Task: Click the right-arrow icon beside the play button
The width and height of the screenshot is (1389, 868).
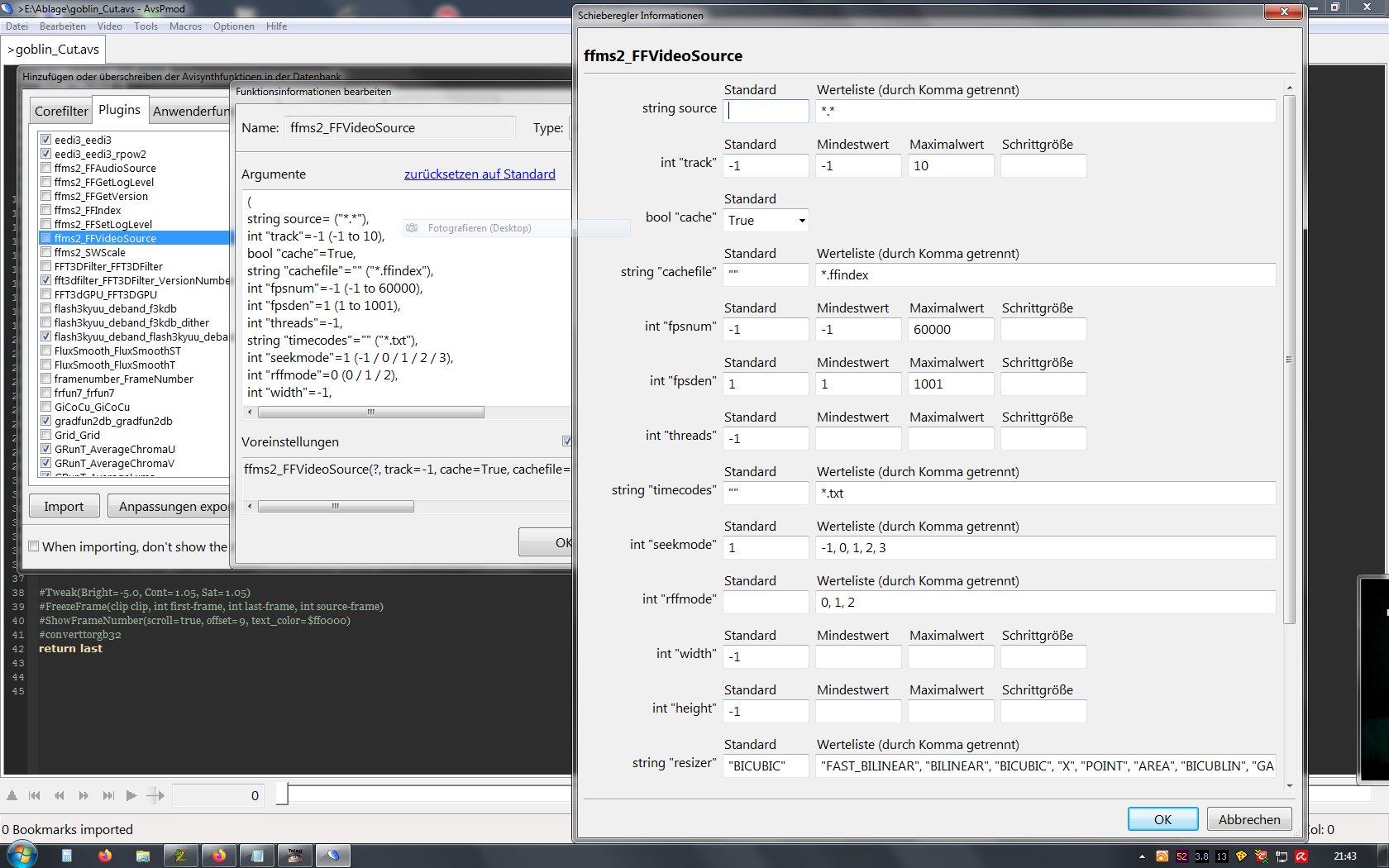Action: tap(155, 795)
